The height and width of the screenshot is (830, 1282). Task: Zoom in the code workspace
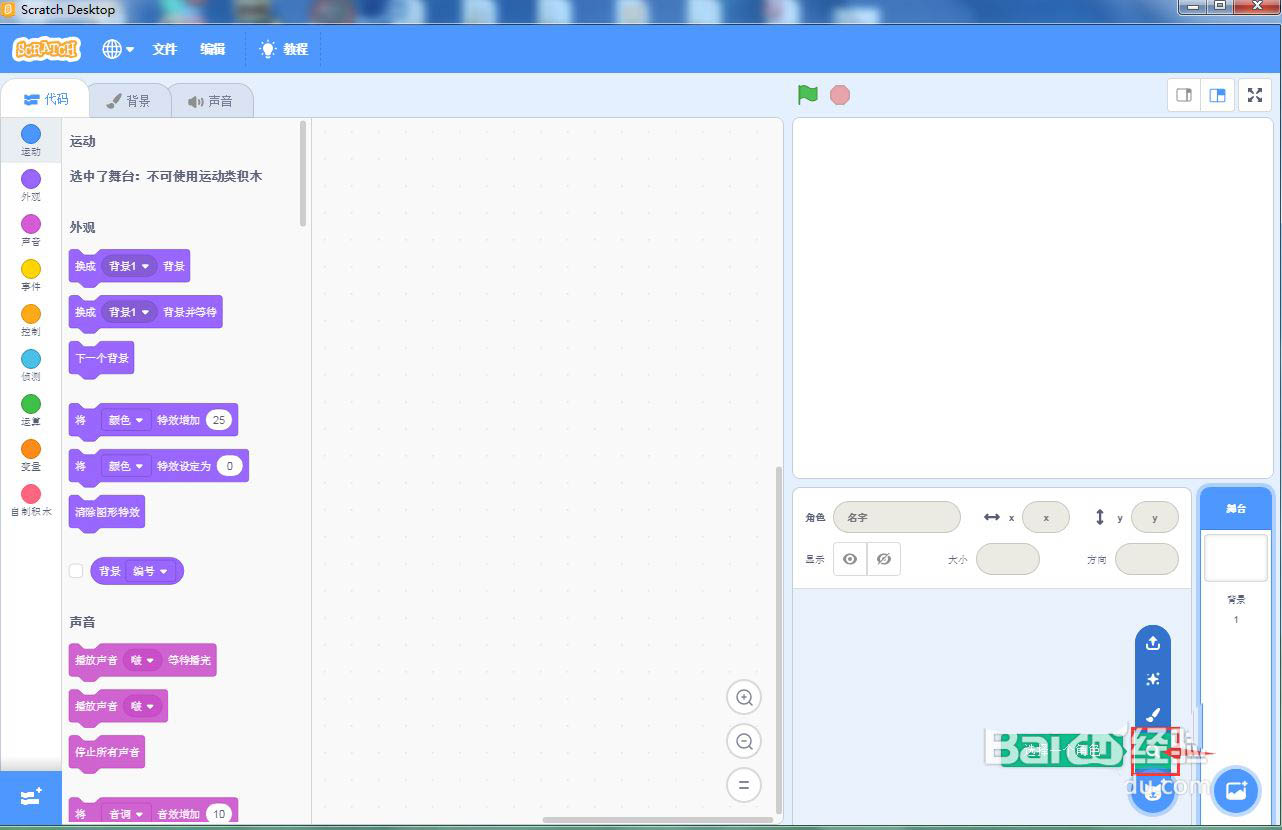(x=744, y=697)
